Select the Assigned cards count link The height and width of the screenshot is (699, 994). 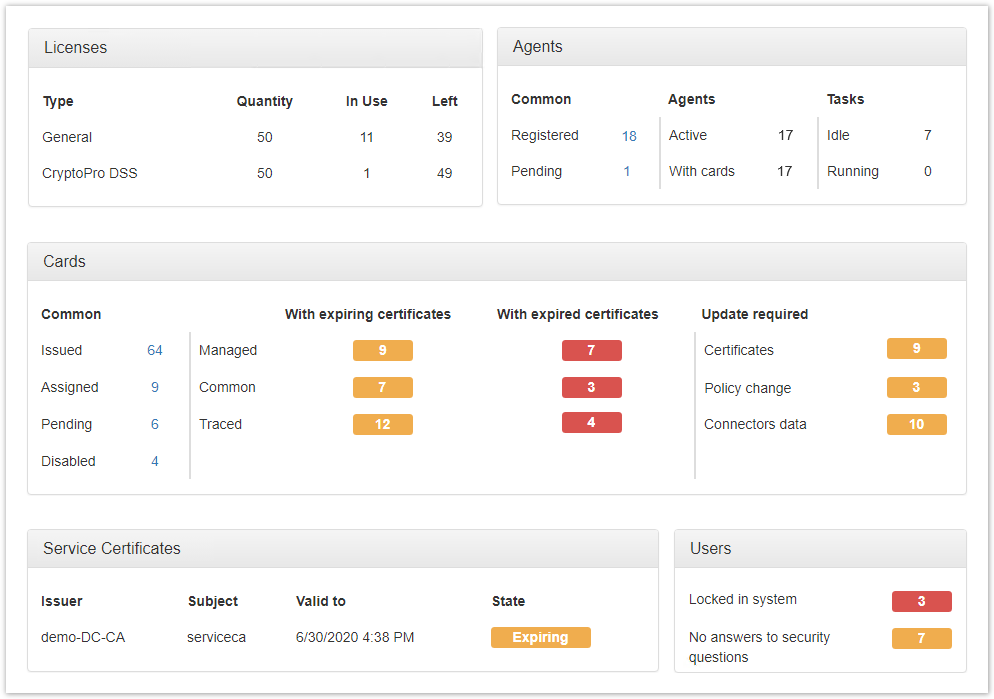click(155, 388)
